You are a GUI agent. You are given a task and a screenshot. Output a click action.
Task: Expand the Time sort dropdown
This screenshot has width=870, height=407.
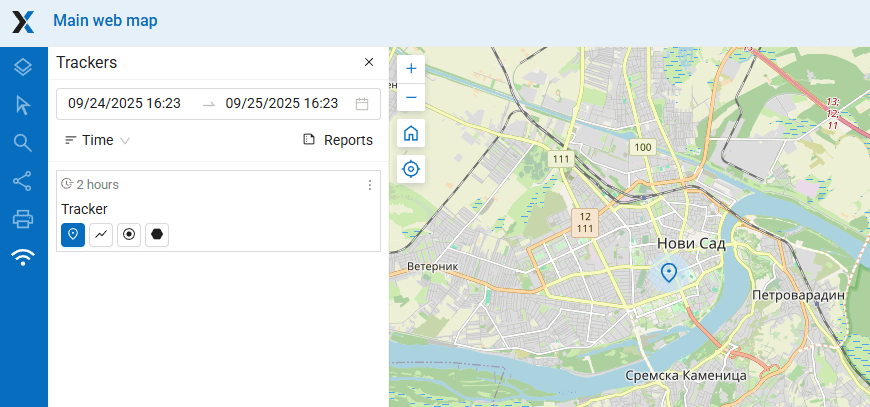(x=97, y=140)
